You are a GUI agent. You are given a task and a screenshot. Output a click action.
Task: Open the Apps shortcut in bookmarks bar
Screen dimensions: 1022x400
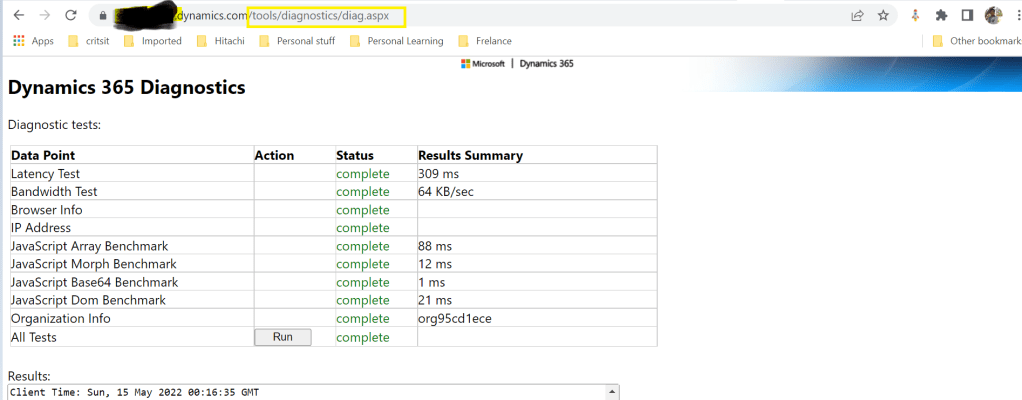point(33,41)
